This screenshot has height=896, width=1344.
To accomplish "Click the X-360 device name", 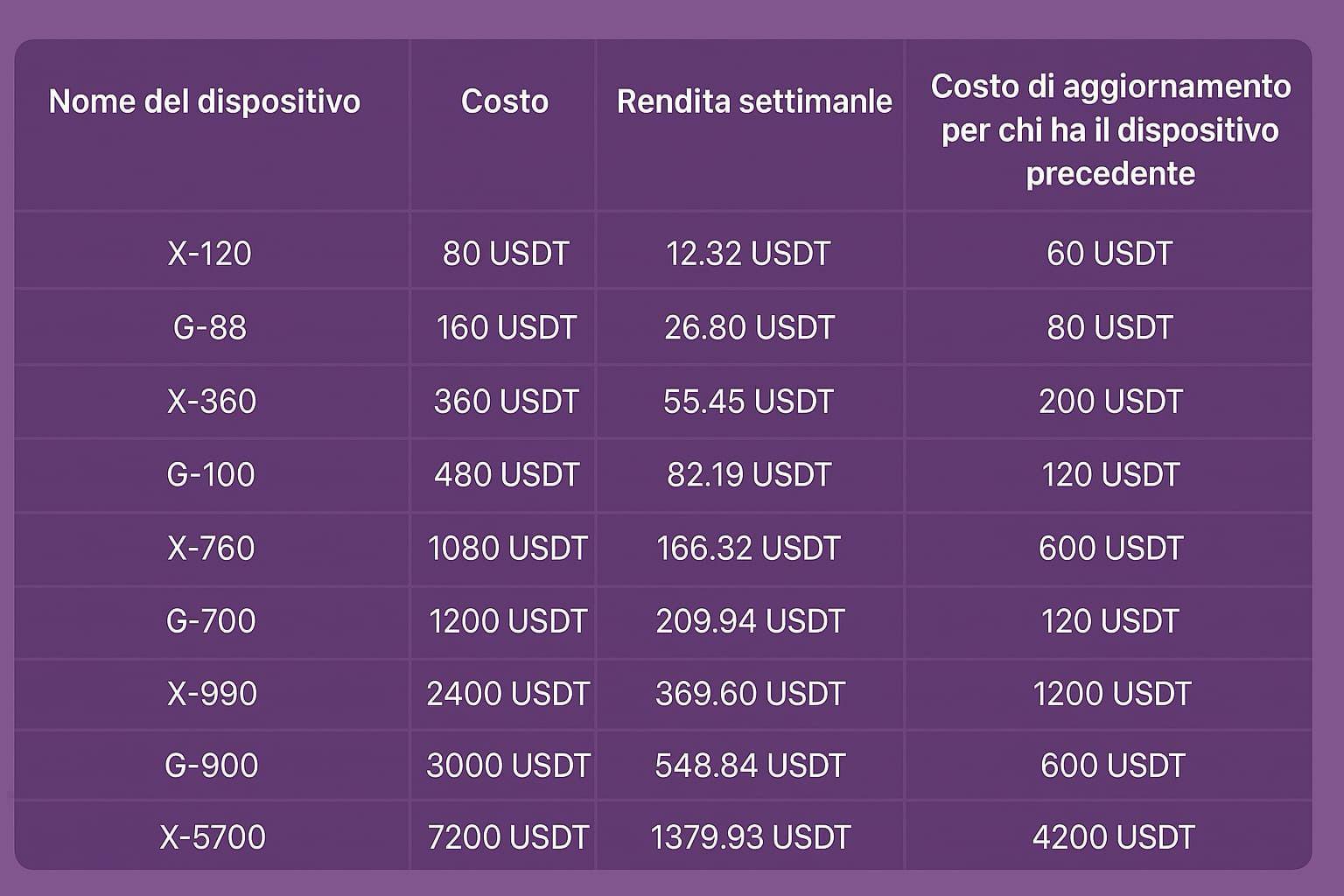I will (x=211, y=401).
